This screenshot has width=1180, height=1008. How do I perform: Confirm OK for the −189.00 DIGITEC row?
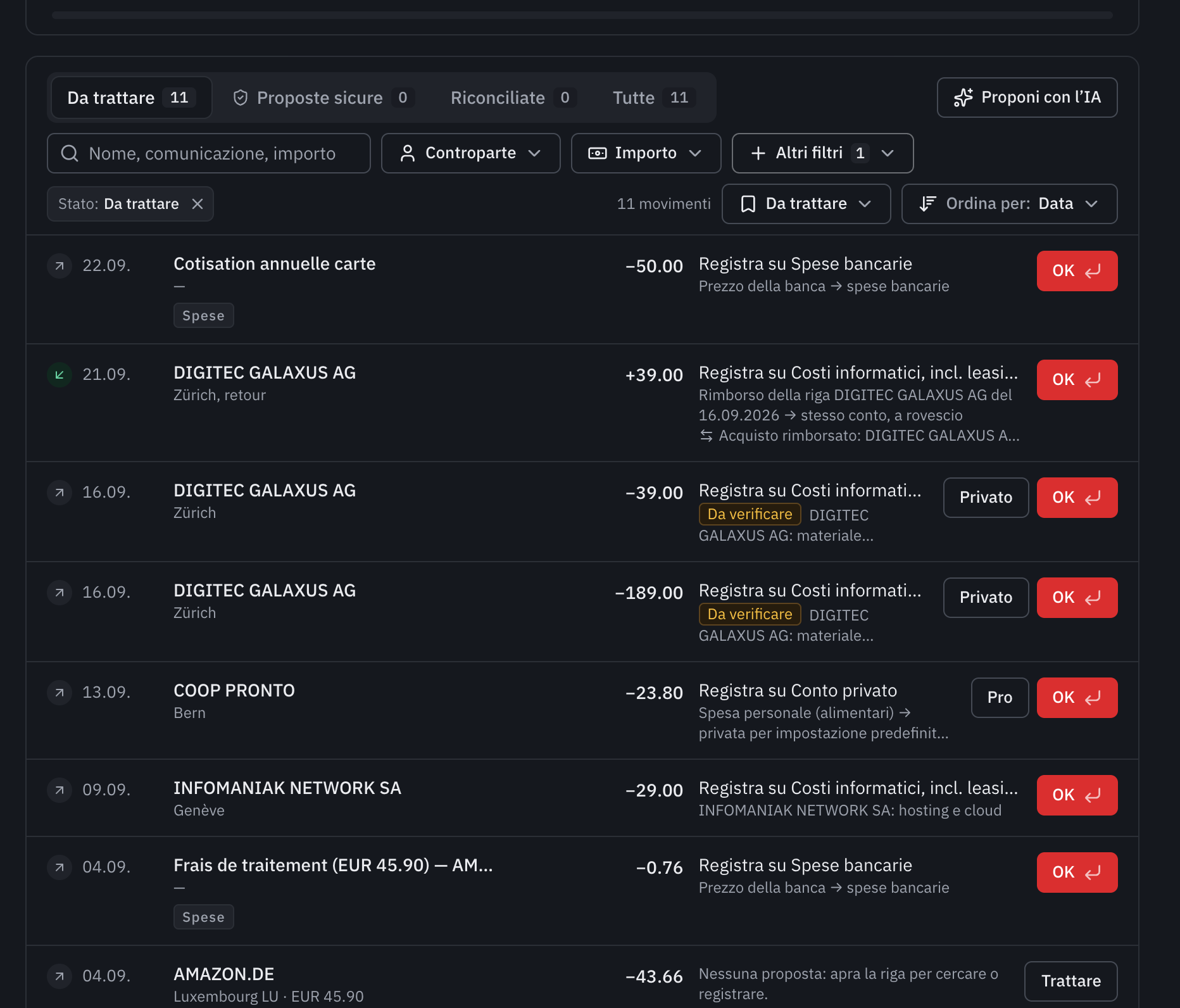coord(1077,598)
